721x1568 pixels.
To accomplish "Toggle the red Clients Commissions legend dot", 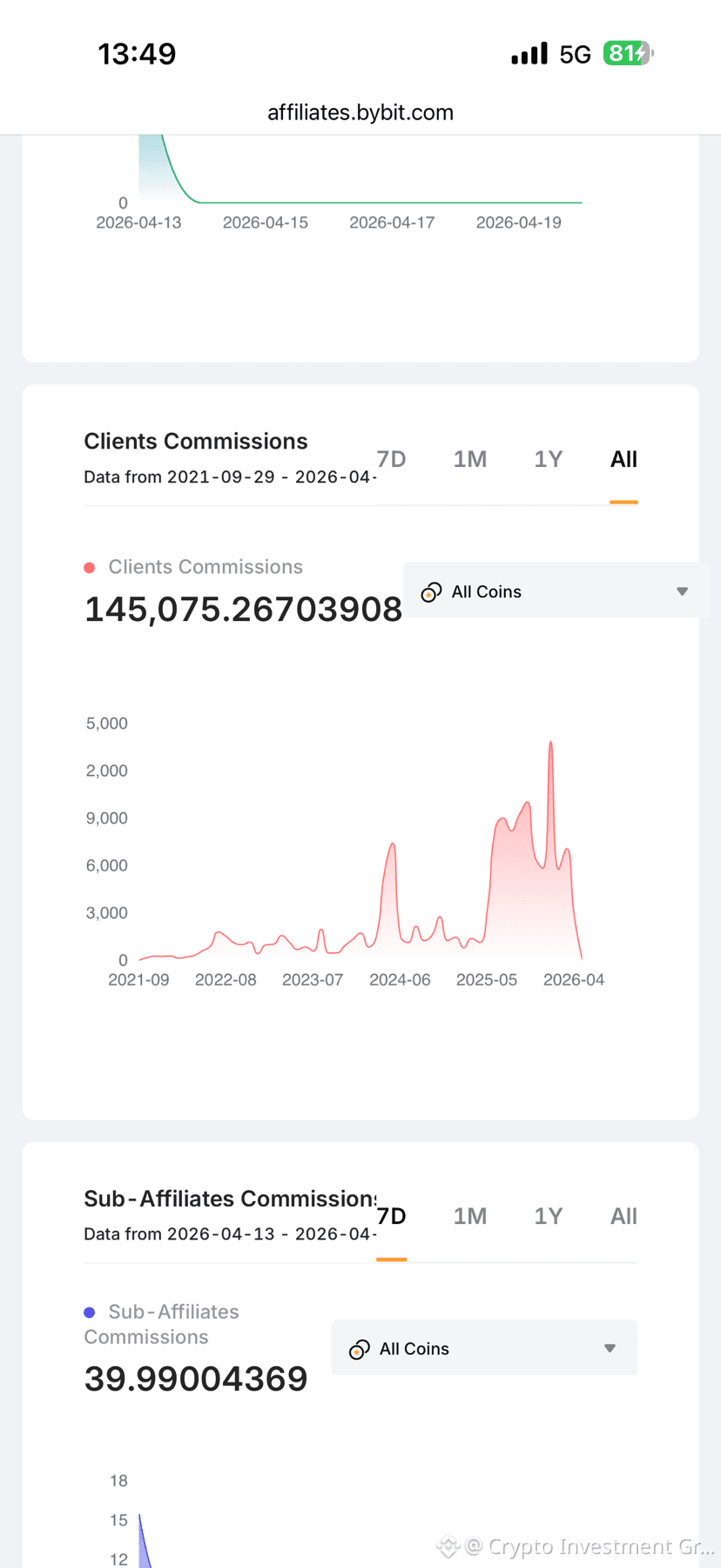I will pos(89,568).
